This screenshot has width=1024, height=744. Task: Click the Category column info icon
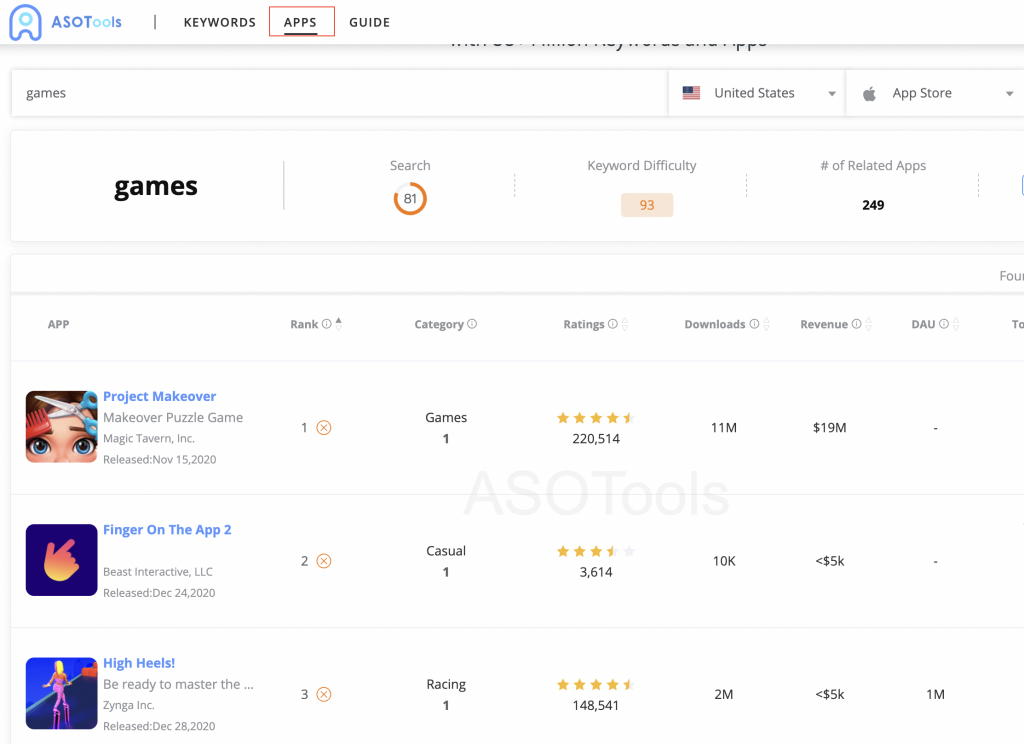tap(472, 324)
